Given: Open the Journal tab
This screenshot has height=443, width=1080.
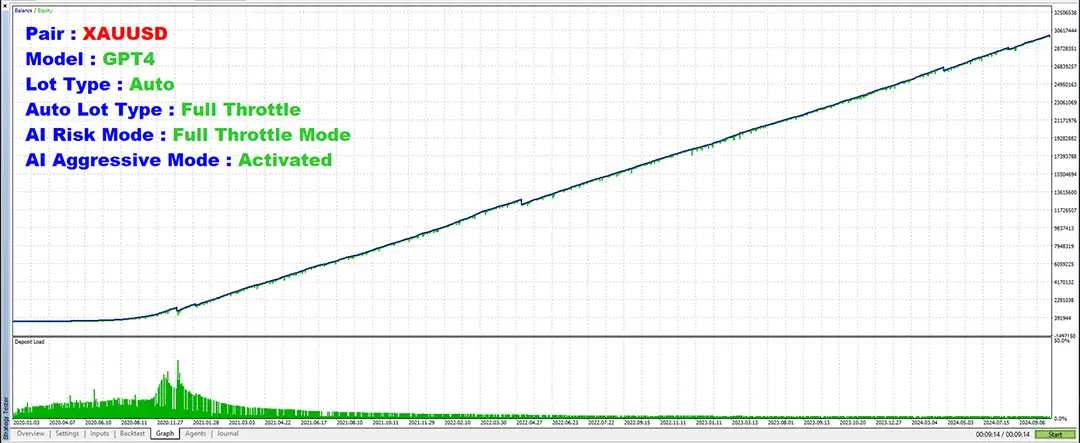Looking at the screenshot, I should tap(228, 434).
